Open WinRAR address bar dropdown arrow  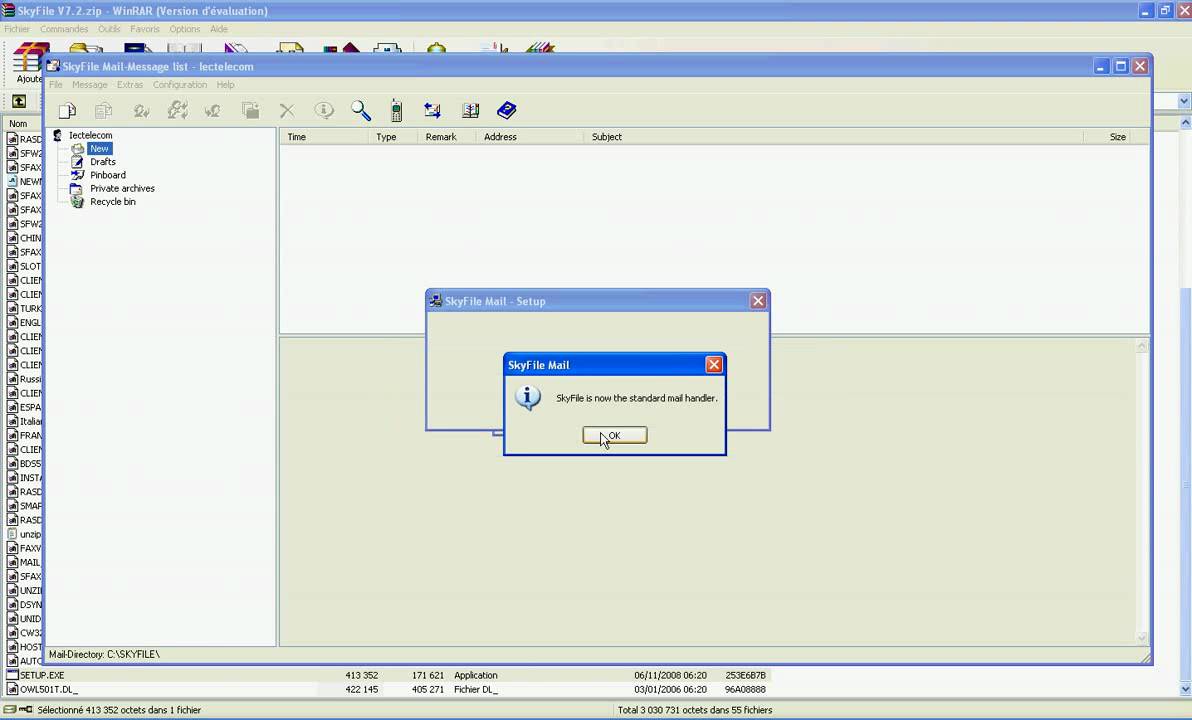(x=1184, y=101)
